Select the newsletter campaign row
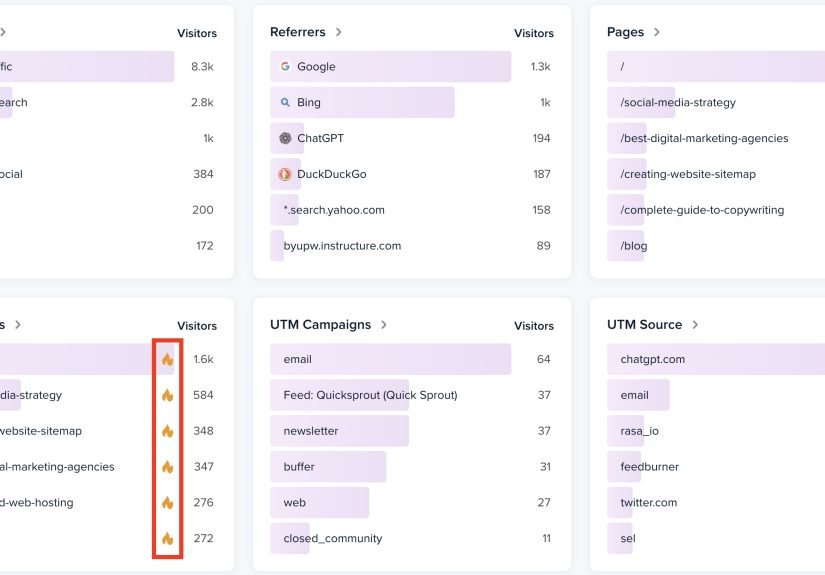This screenshot has width=825, height=575. tap(411, 431)
